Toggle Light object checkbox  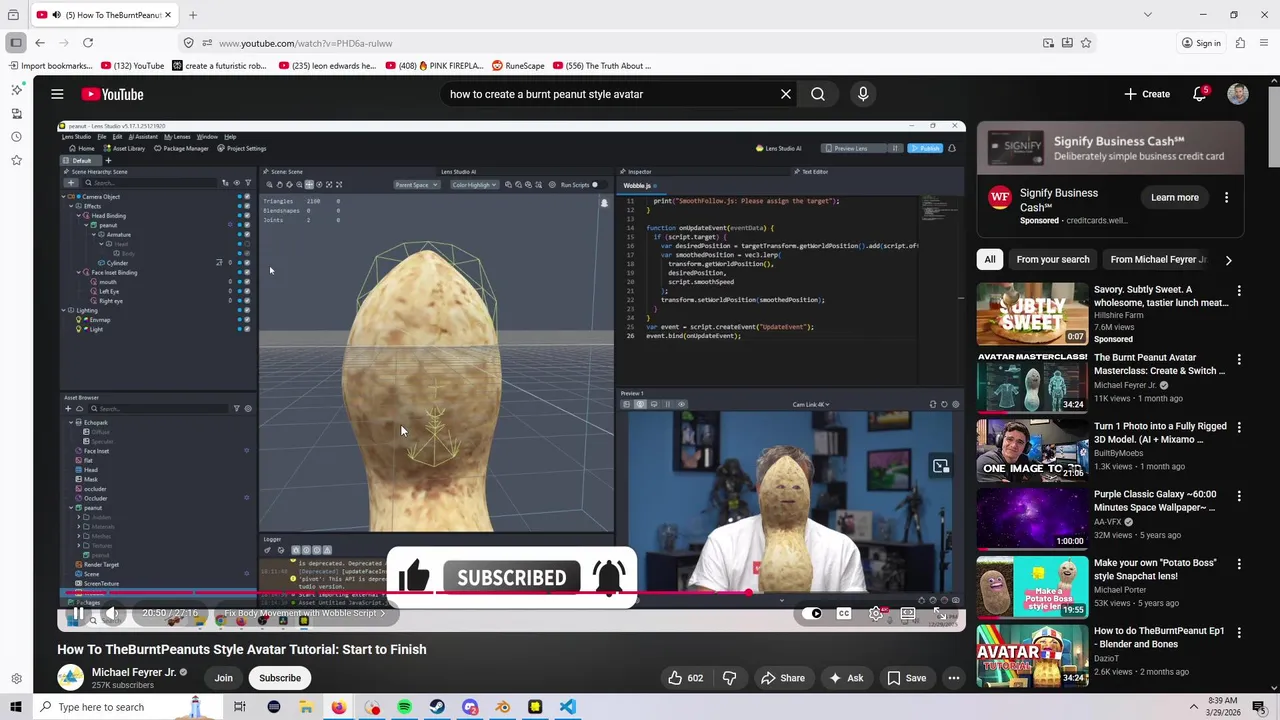point(247,329)
